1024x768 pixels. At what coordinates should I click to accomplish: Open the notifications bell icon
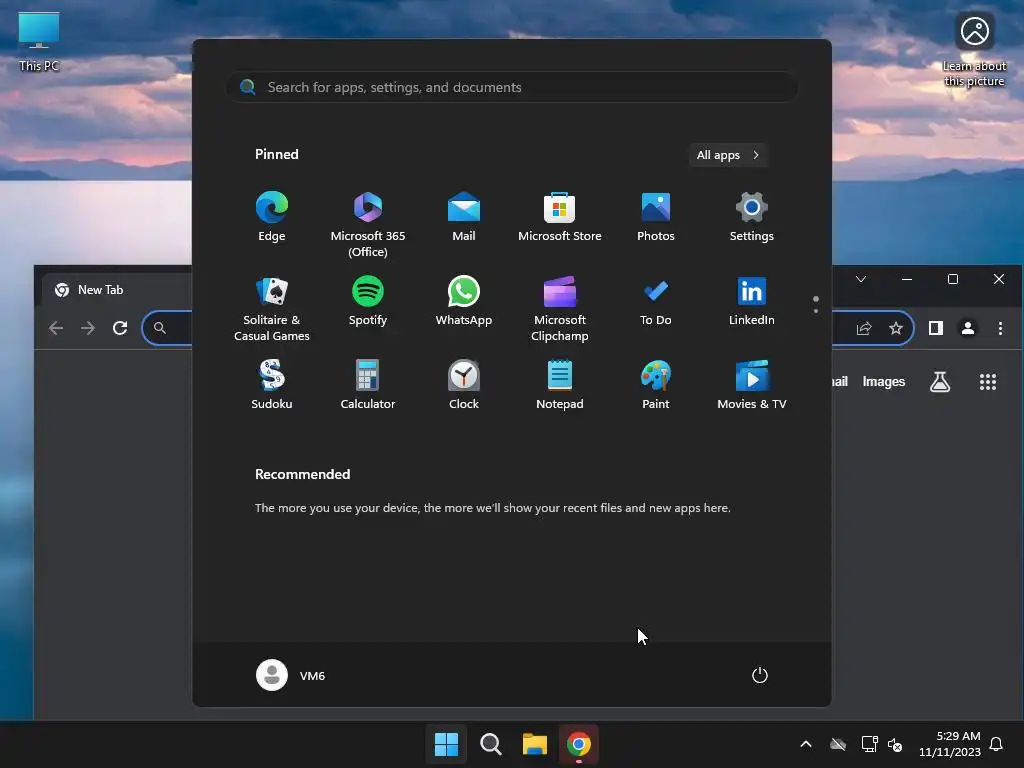[996, 744]
